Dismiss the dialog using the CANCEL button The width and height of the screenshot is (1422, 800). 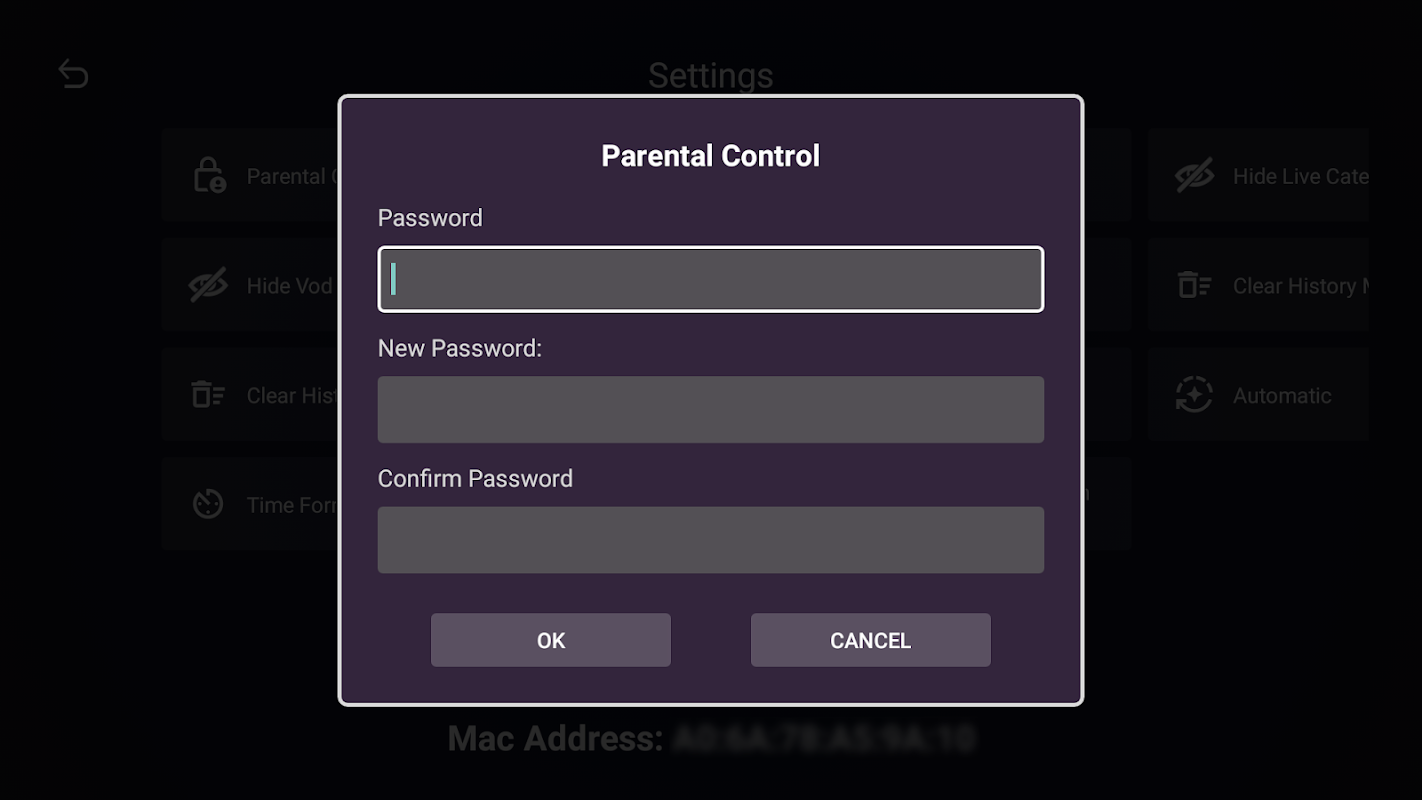[871, 640]
